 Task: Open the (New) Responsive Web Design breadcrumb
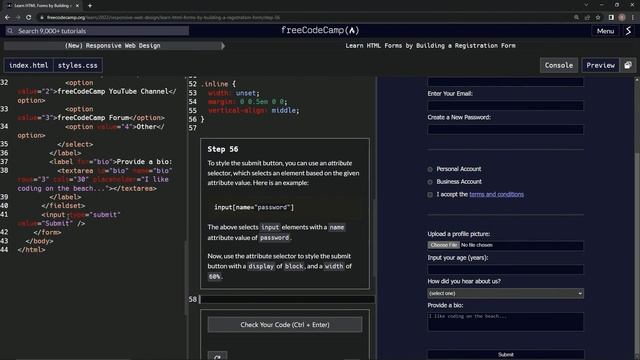pos(112,46)
